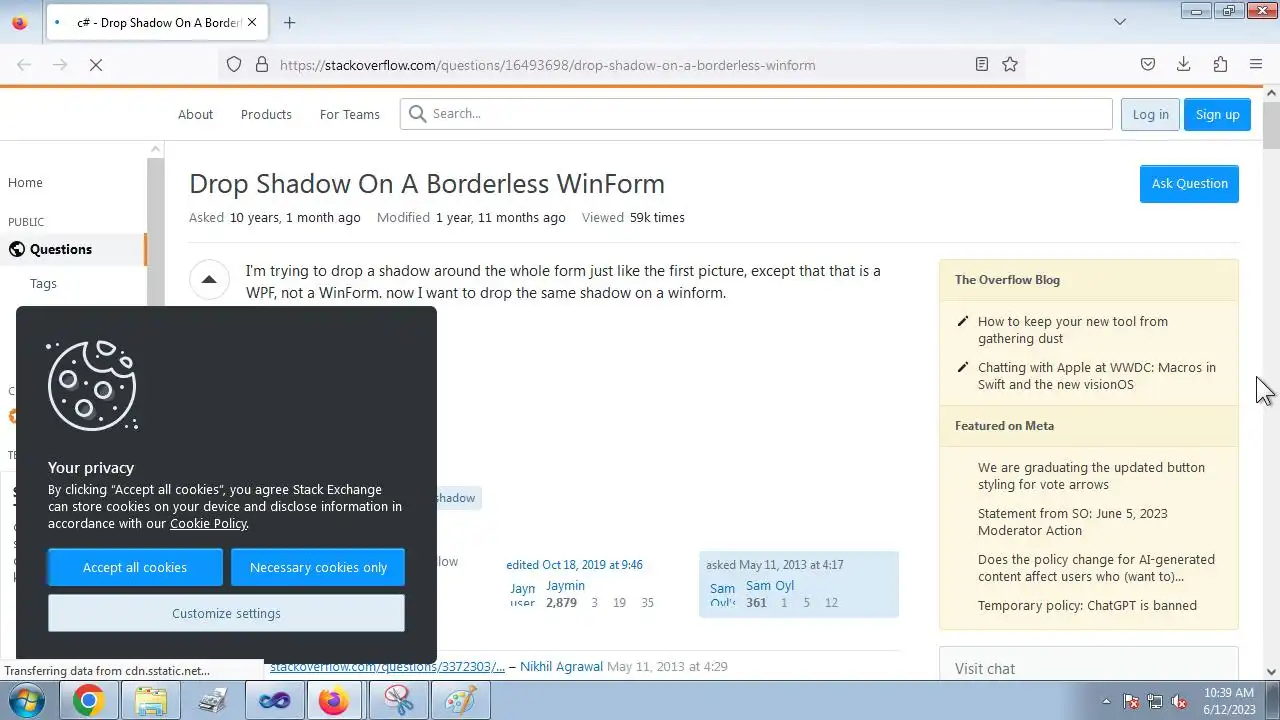This screenshot has height=720, width=1280.
Task: Open the Snipping Tool scissors taskbar icon
Action: (398, 701)
